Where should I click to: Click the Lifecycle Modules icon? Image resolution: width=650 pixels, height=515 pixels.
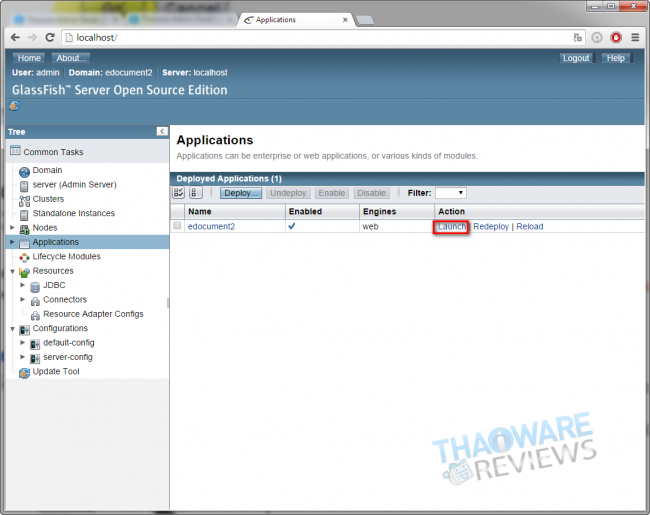click(x=24, y=258)
